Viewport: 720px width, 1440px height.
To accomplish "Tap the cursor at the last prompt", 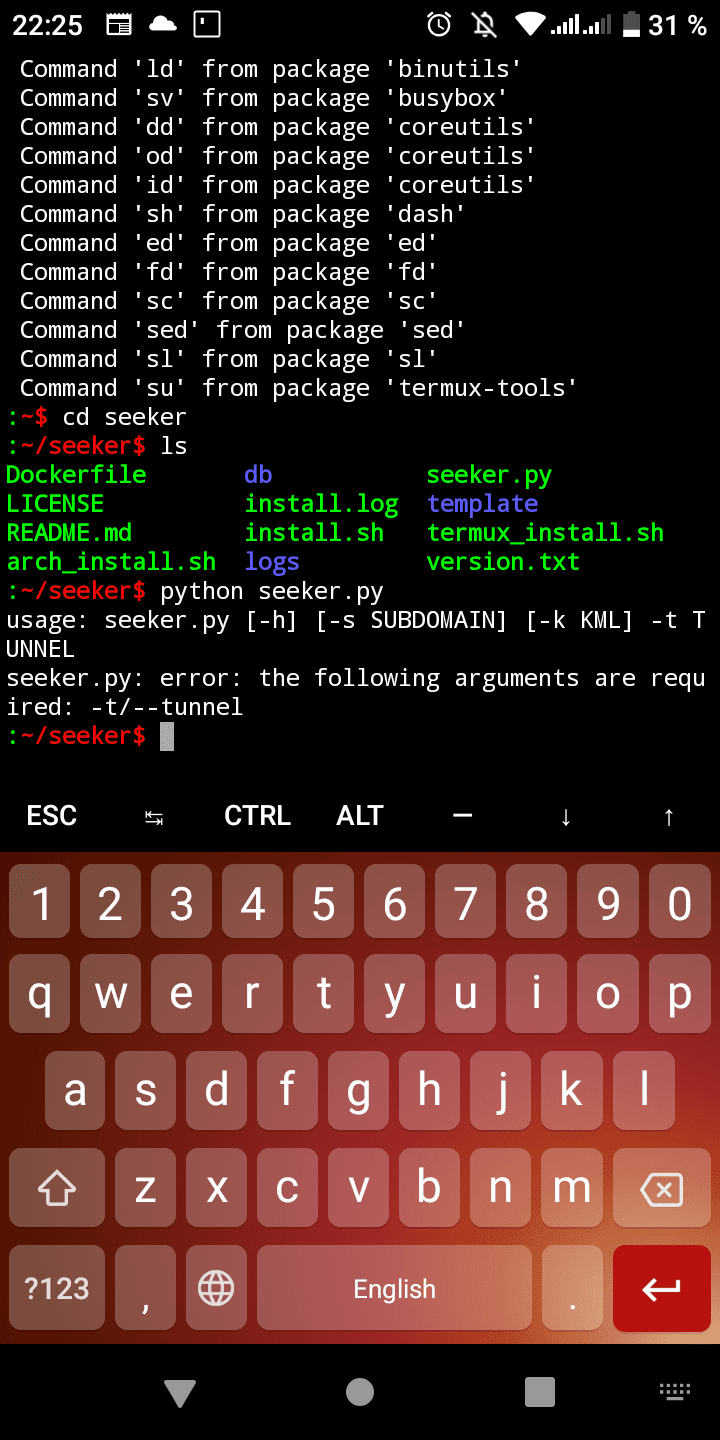I will pos(167,737).
